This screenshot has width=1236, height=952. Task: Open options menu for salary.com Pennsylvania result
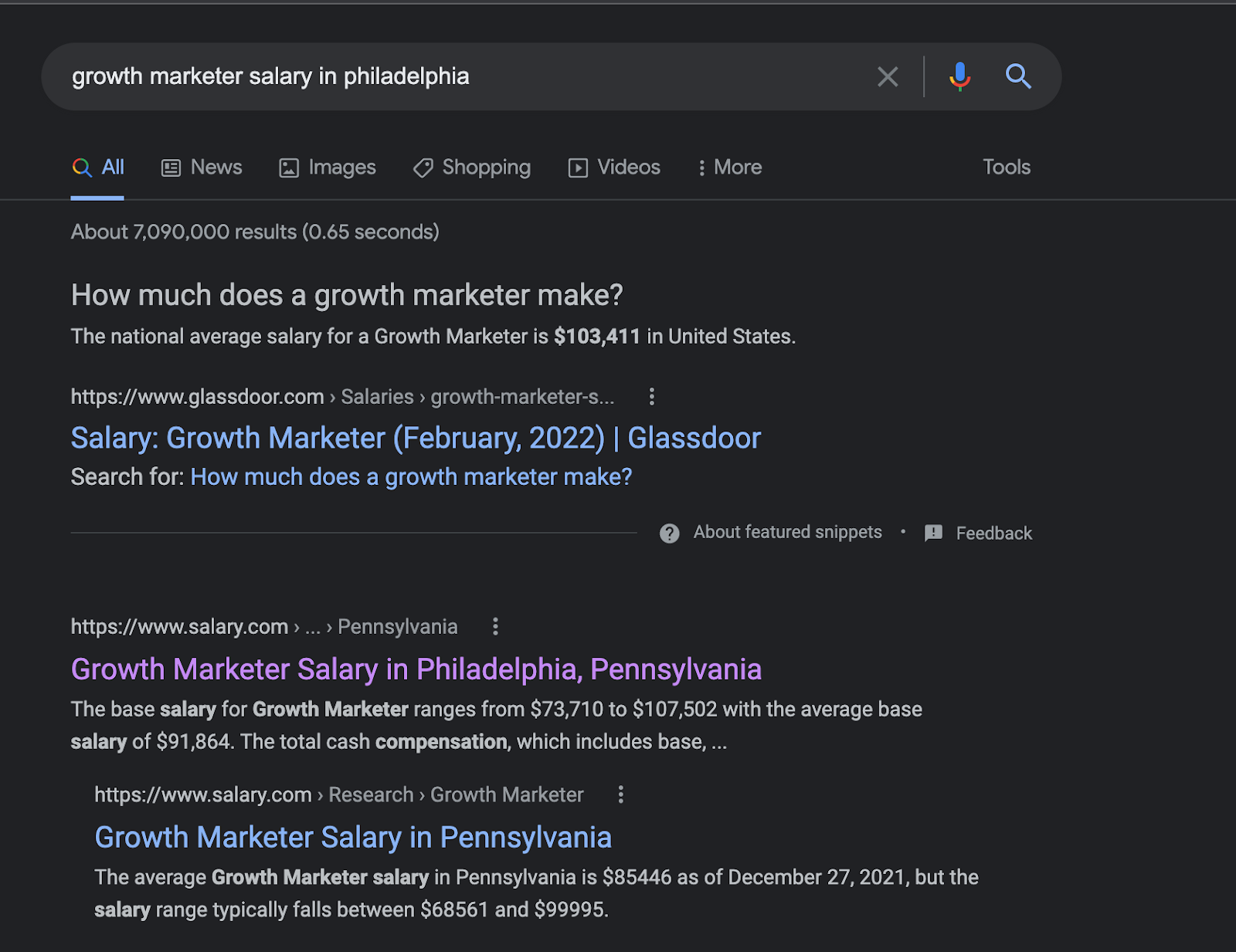pos(495,627)
